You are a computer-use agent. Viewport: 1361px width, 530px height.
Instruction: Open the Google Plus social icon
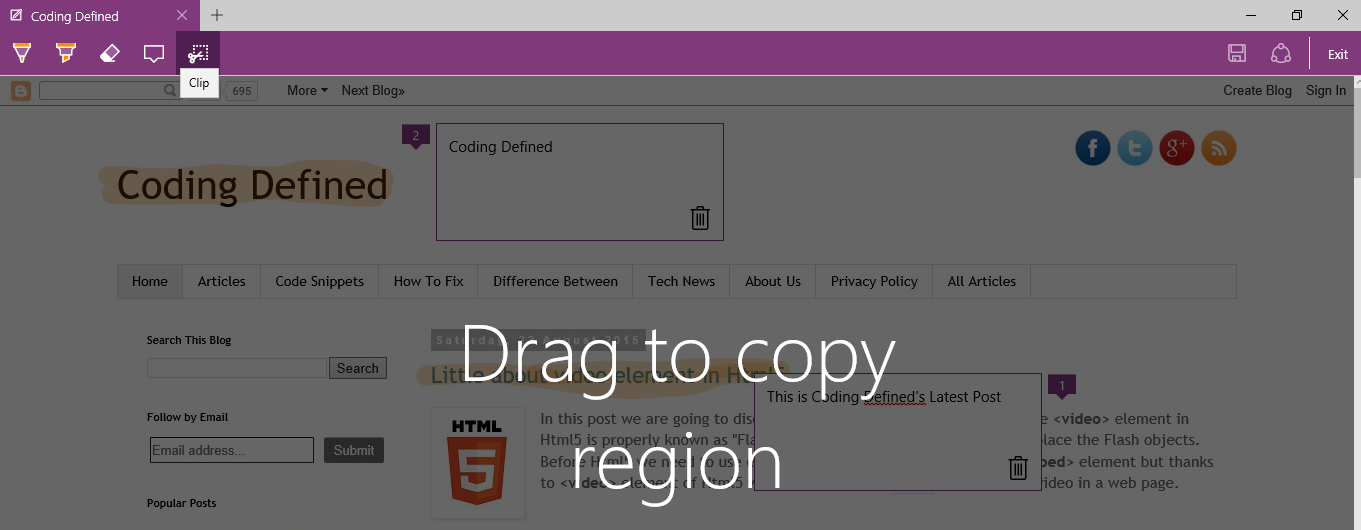pos(1177,148)
